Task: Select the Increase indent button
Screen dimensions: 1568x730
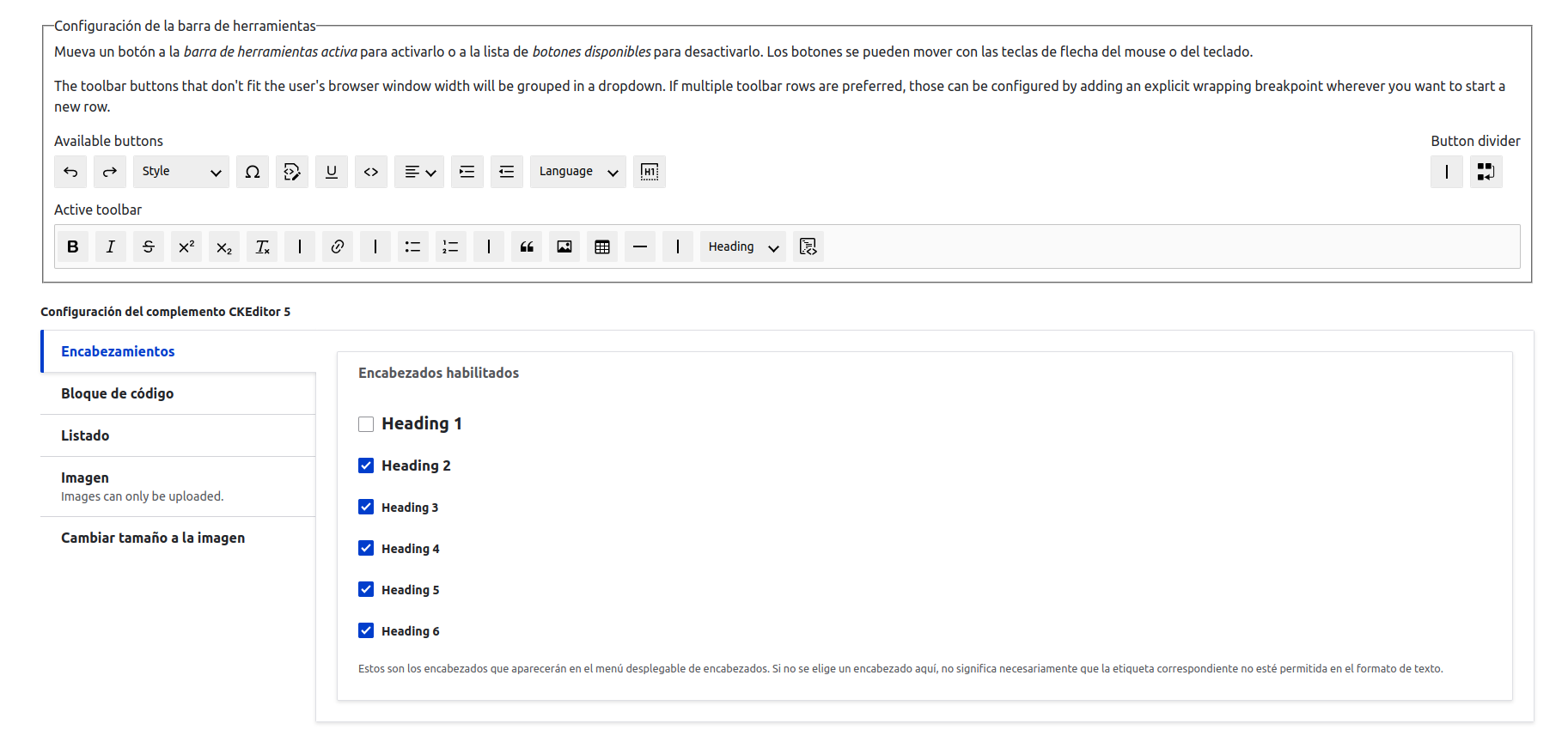Action: click(x=467, y=172)
